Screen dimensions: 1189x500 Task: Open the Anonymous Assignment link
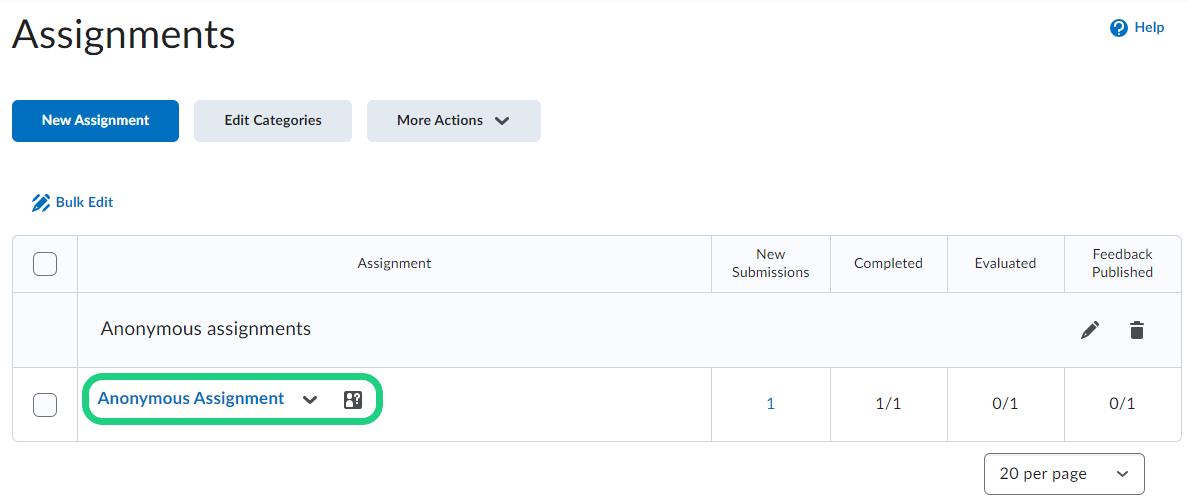191,398
